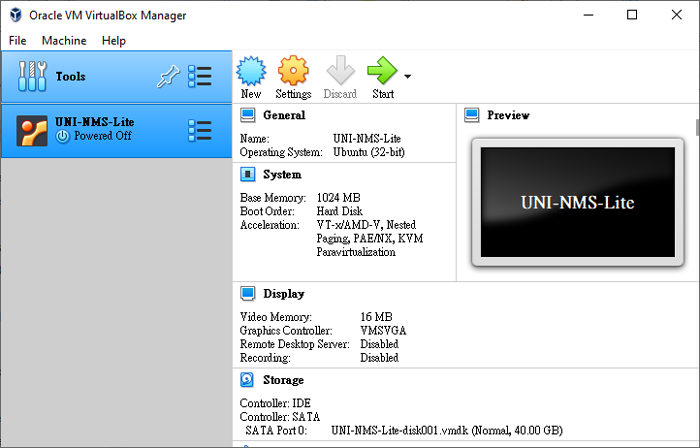Screen dimensions: 700x448
Task: Open the Help menu
Action: [x=114, y=41]
